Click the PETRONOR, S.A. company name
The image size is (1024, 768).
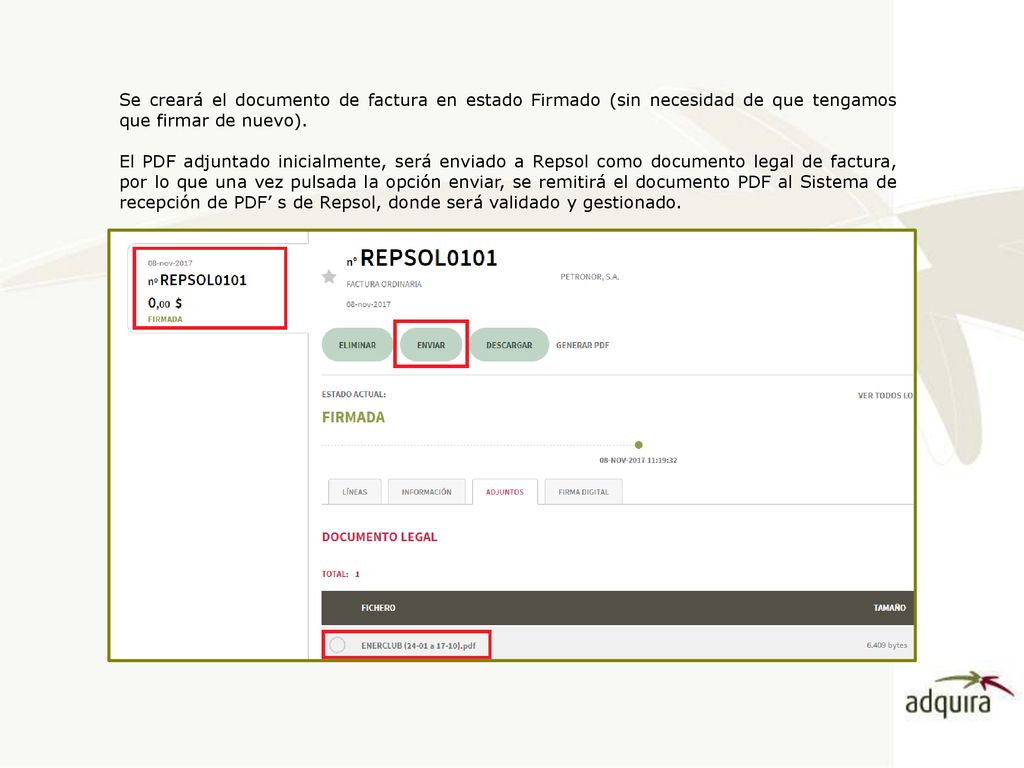coord(590,277)
